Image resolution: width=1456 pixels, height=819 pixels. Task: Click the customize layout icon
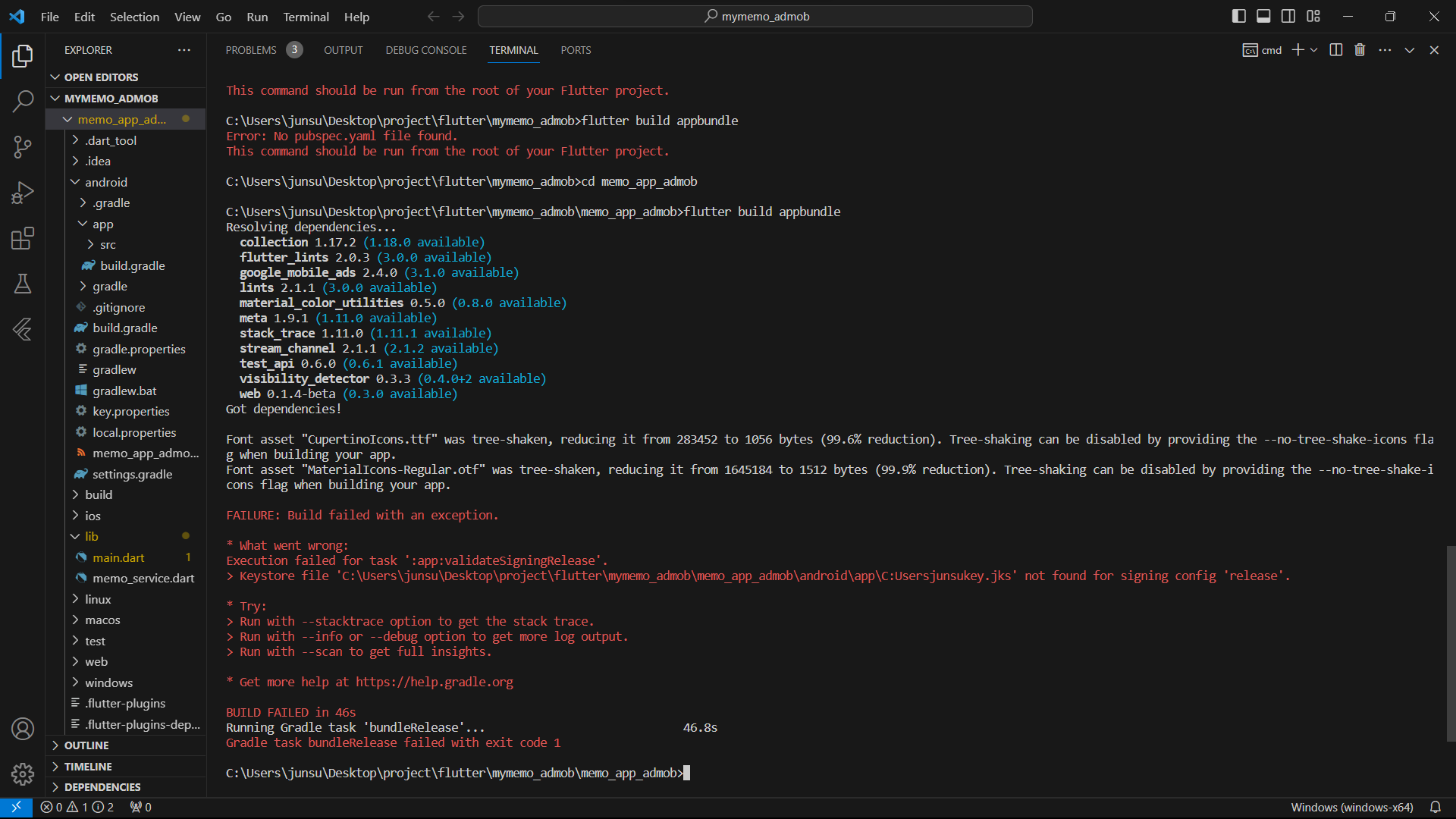point(1313,17)
